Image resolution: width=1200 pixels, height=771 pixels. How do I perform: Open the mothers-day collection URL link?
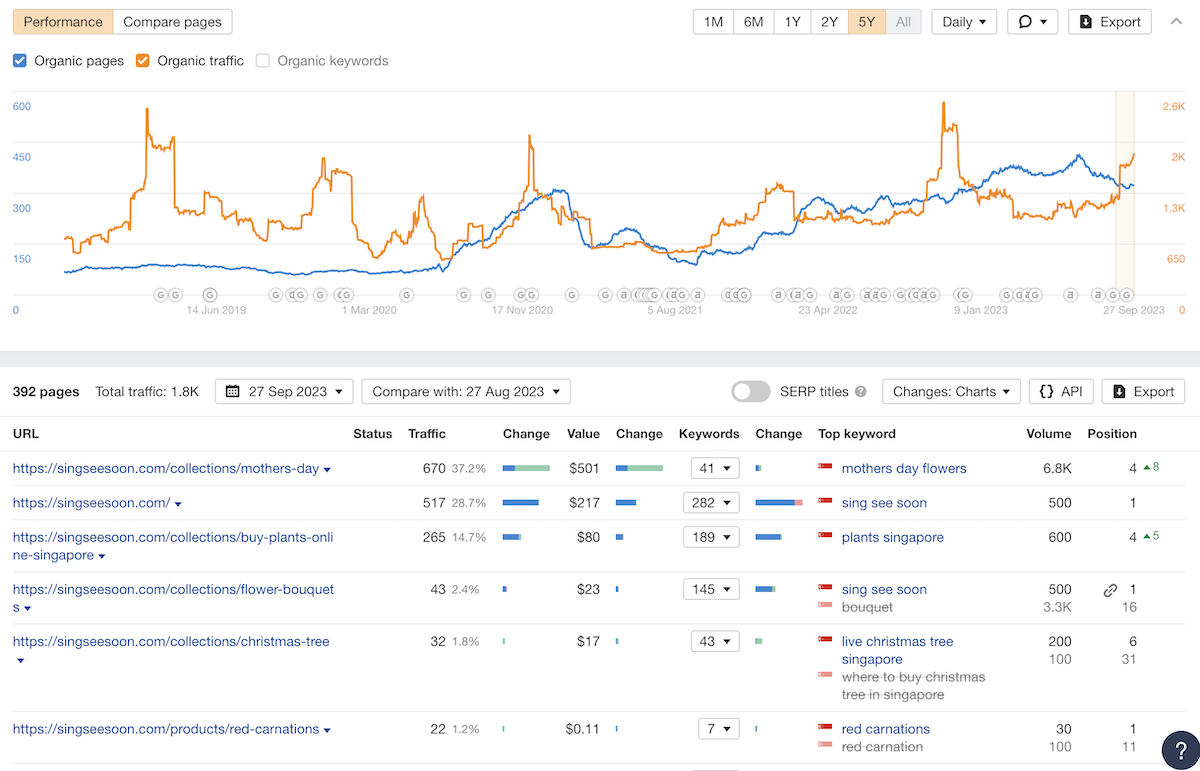[165, 468]
